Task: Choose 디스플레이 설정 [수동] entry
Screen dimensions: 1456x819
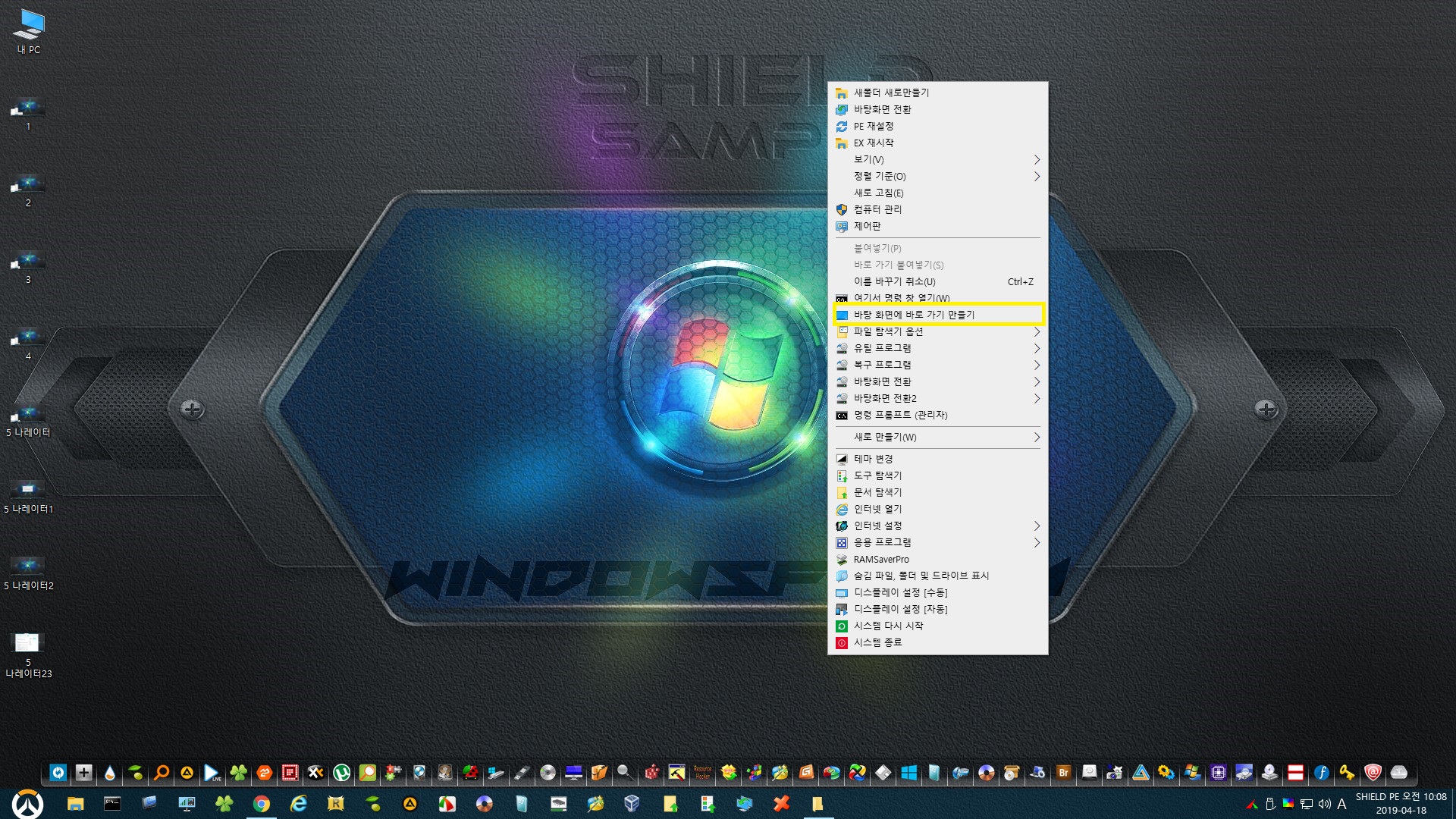Action: pyautogui.click(x=937, y=592)
